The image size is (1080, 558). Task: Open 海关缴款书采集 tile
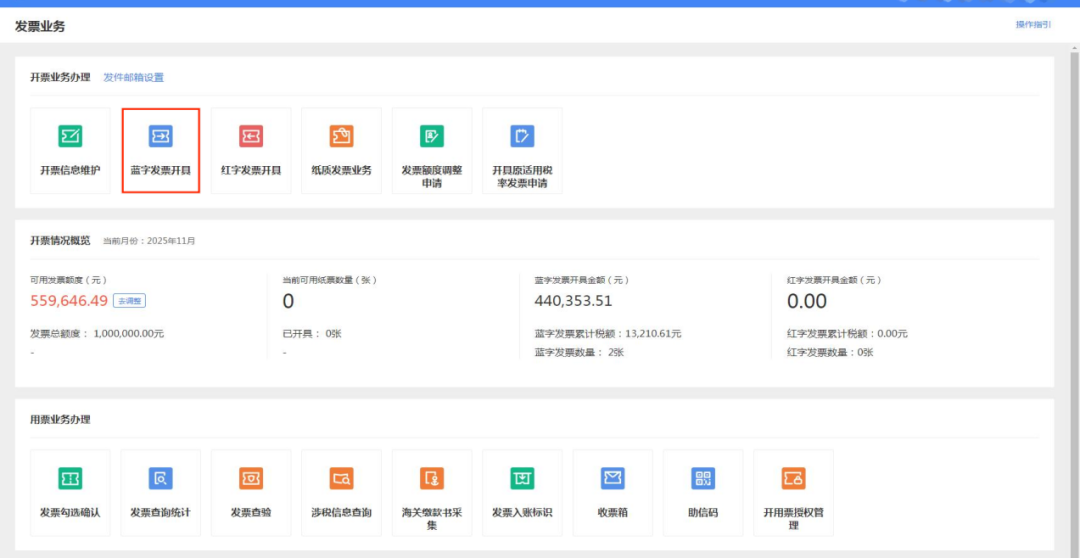click(x=432, y=493)
